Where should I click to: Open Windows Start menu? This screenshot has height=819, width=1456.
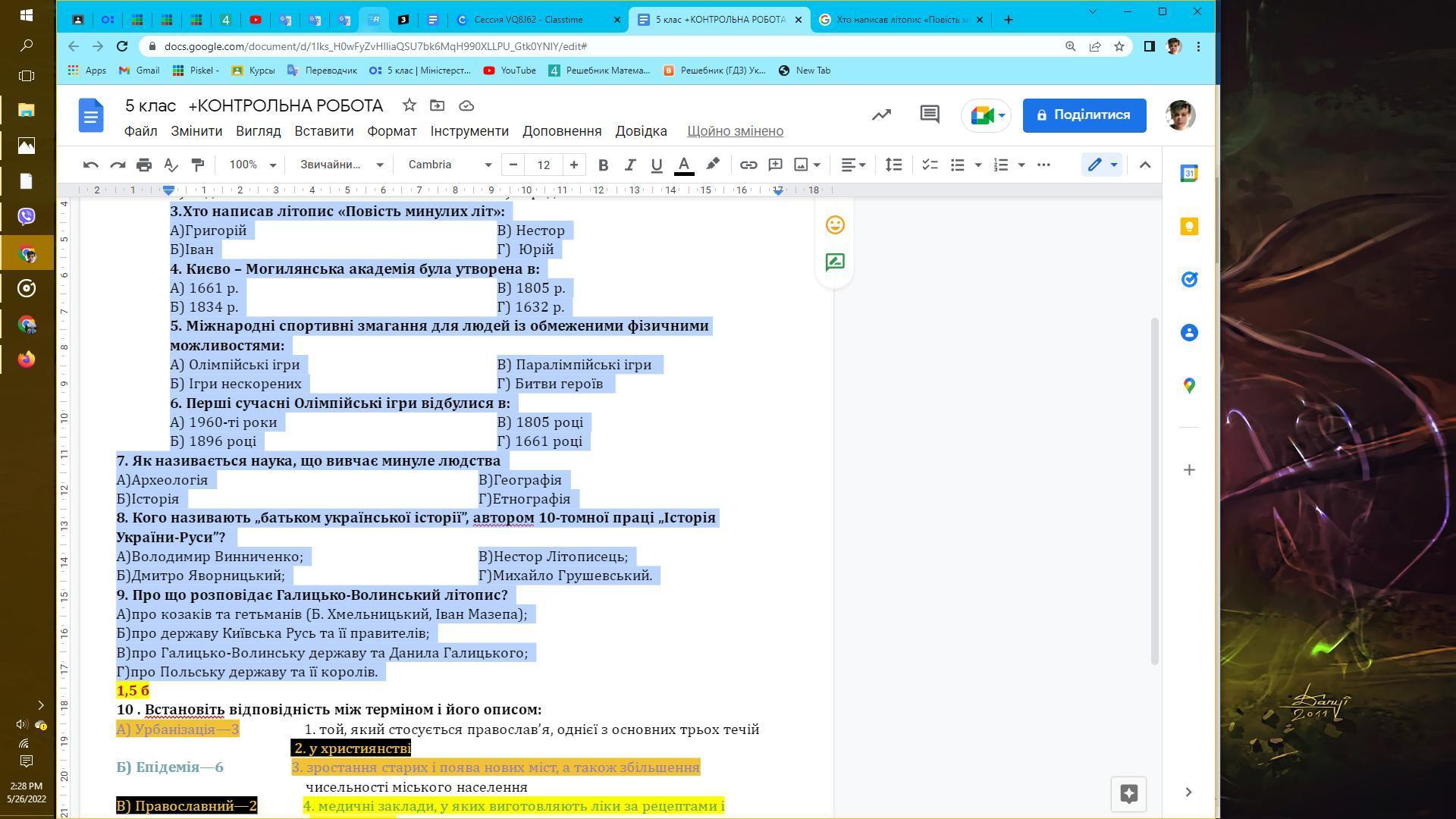26,14
